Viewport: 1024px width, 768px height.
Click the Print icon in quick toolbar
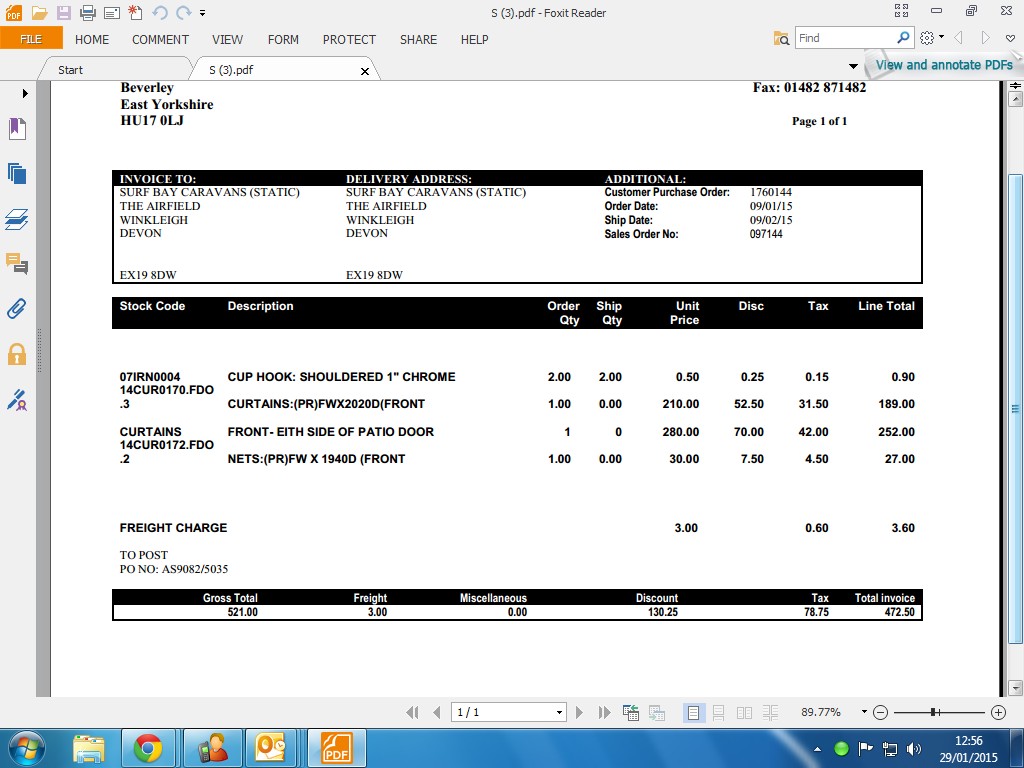click(x=88, y=13)
